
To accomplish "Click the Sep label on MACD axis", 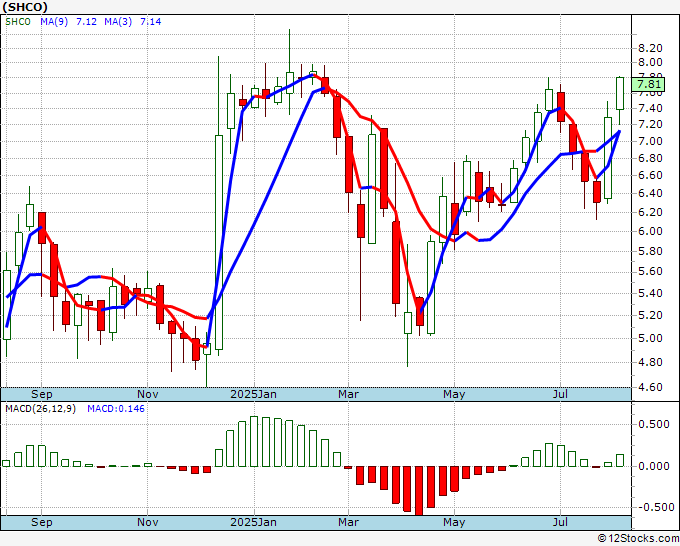I will point(42,522).
